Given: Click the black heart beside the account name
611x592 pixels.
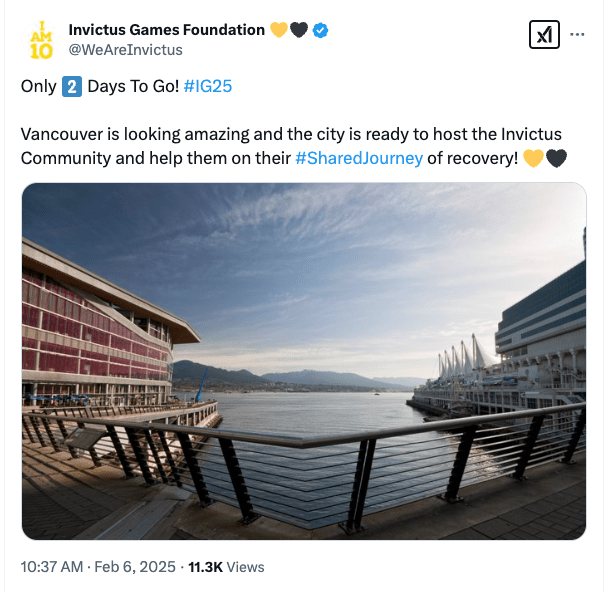Looking at the screenshot, I should click(x=299, y=30).
